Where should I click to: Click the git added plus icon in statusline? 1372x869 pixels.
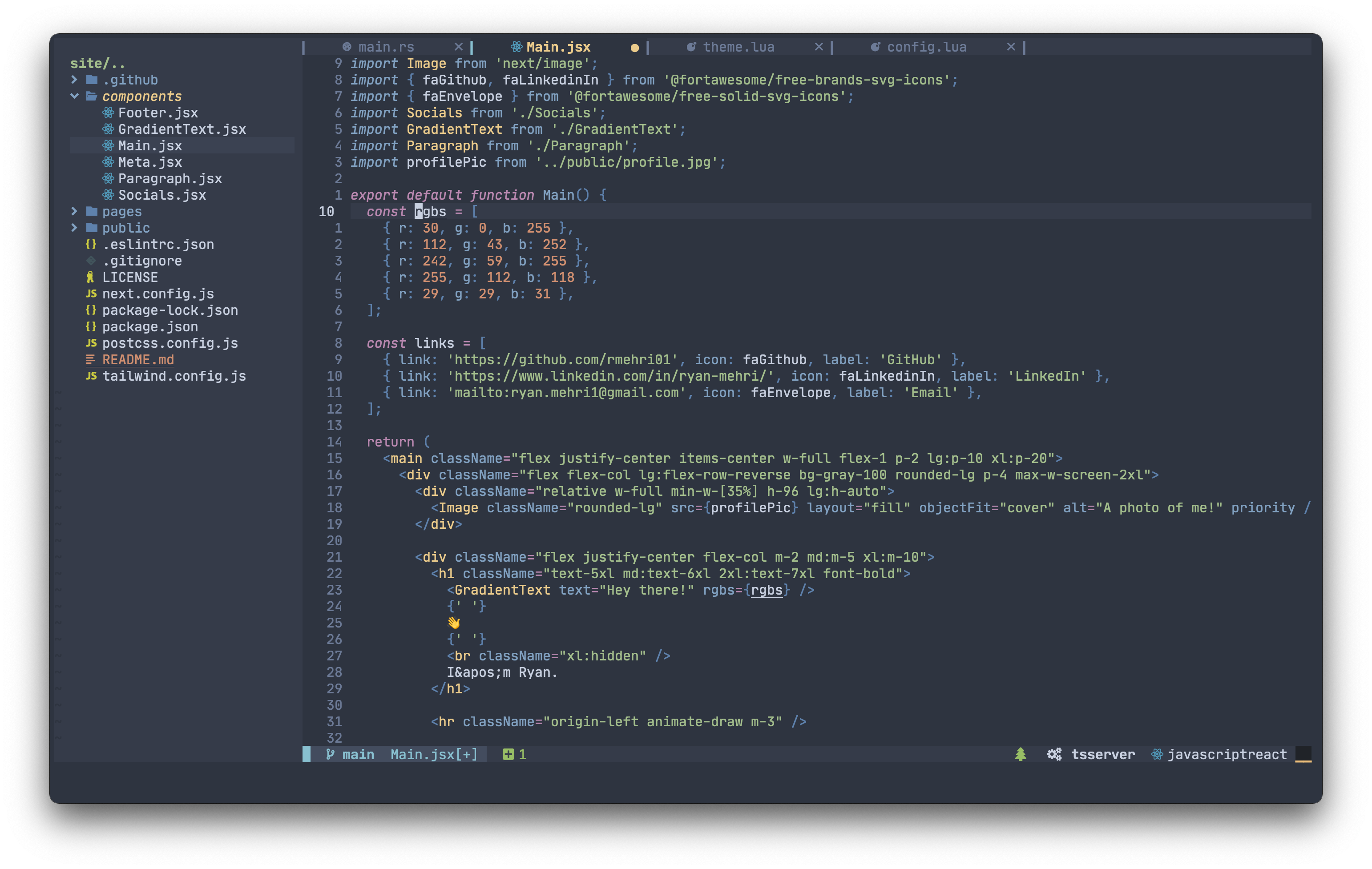pos(508,755)
